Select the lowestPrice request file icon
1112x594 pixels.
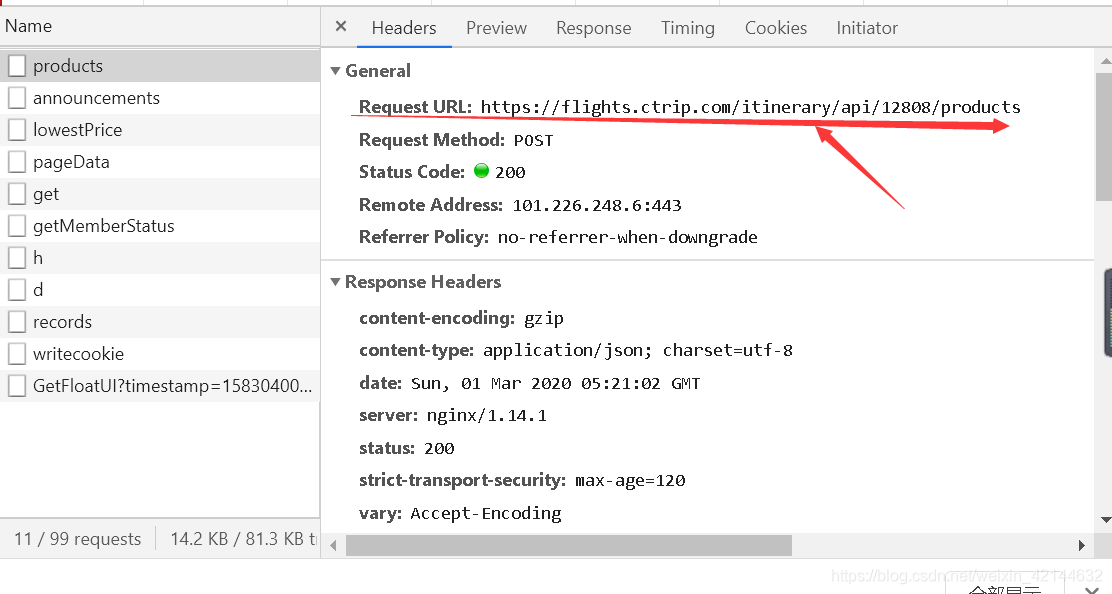[17, 130]
